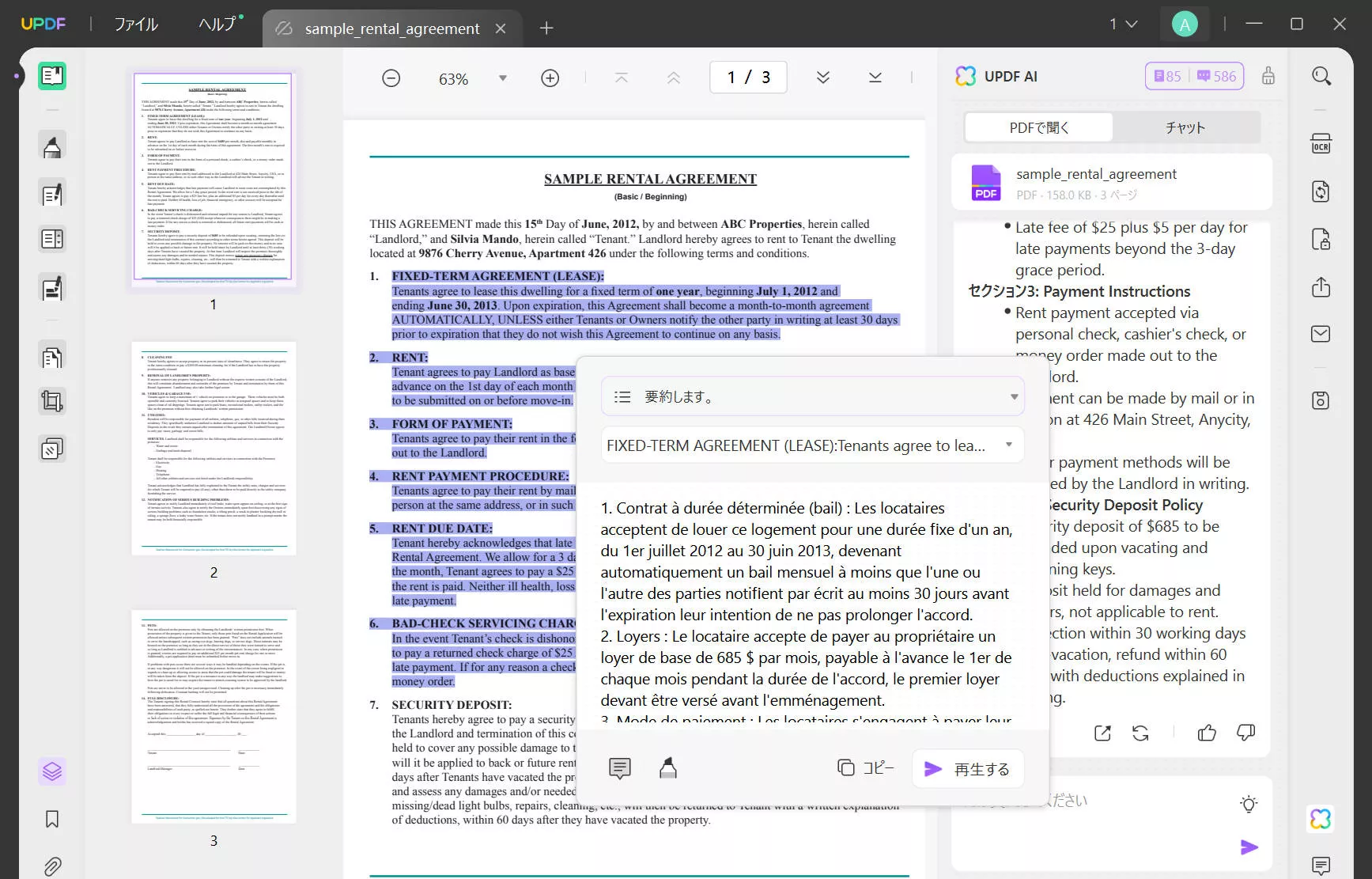Open the Share file icon

click(1321, 286)
